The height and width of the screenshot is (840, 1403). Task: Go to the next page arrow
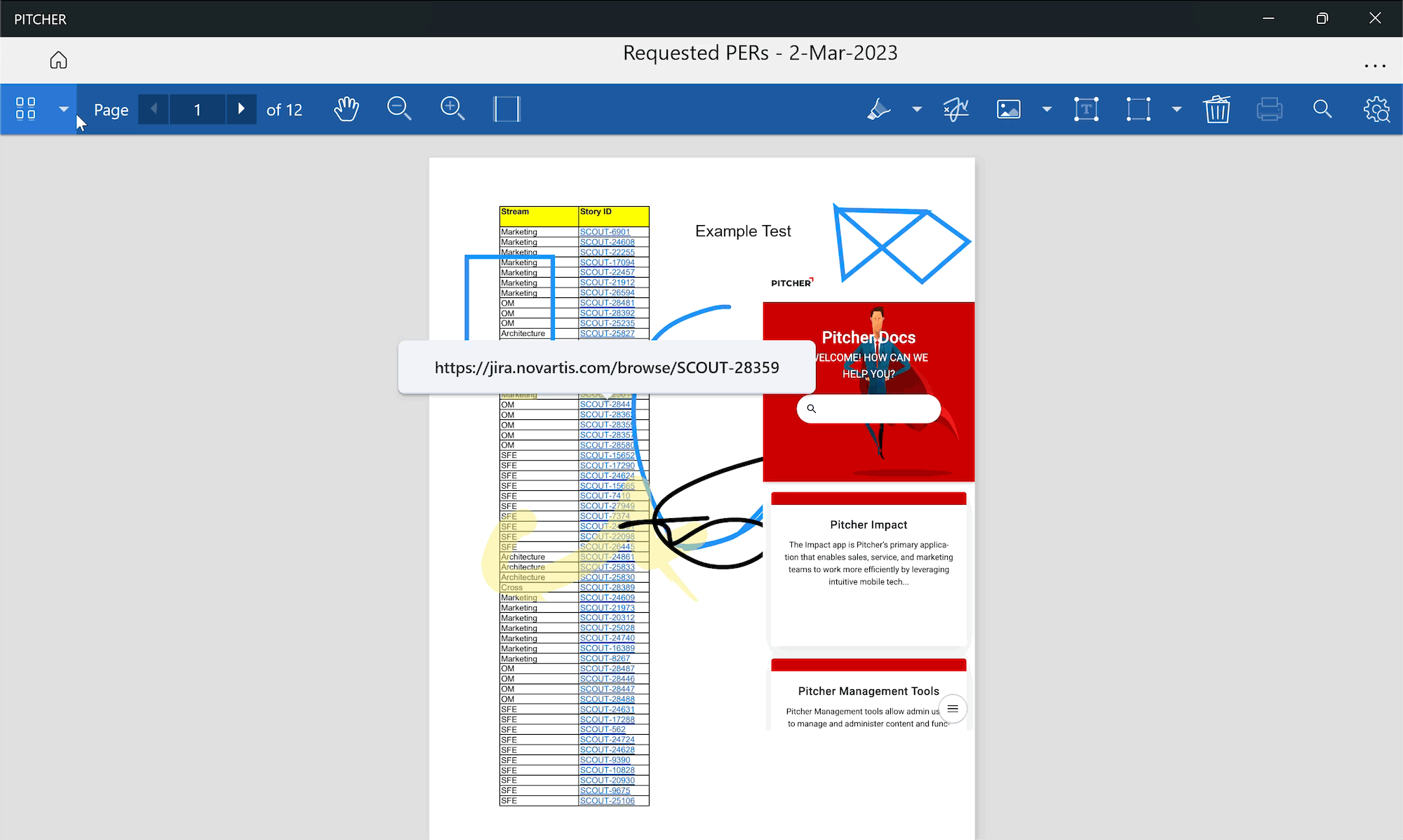pos(241,109)
